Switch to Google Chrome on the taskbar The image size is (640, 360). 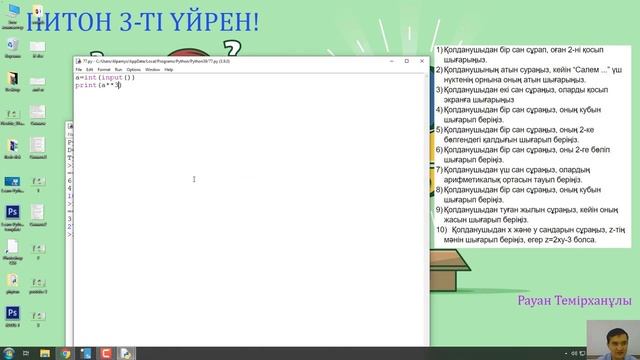click(65, 353)
